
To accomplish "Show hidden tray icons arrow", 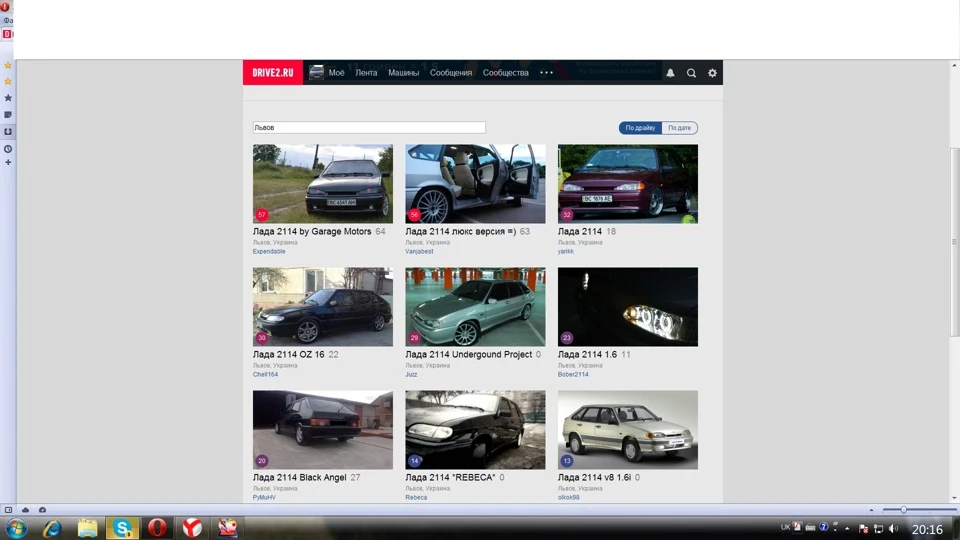I will pyautogui.click(x=847, y=528).
